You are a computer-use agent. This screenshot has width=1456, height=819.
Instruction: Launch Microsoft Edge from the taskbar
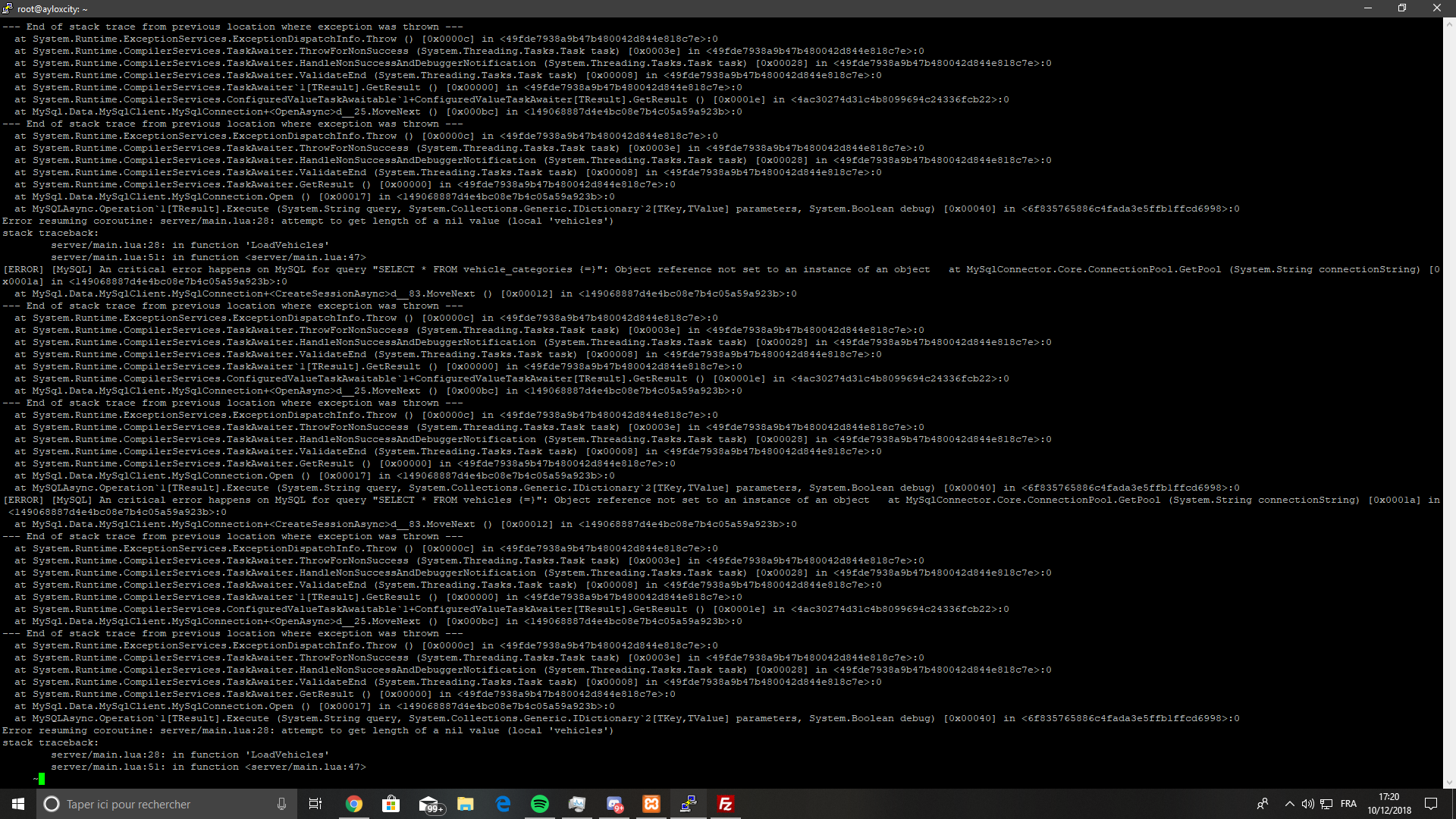coord(503,804)
